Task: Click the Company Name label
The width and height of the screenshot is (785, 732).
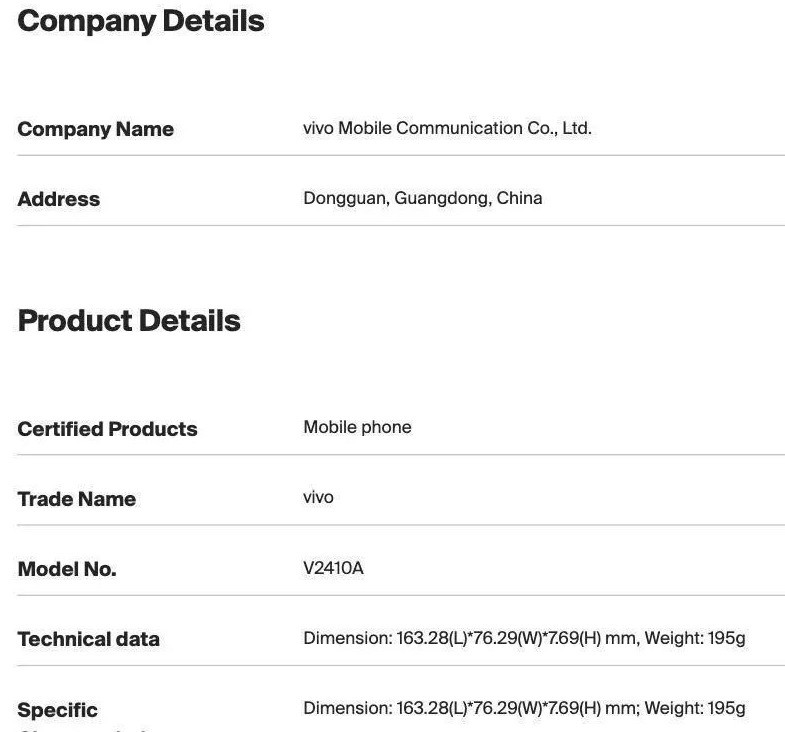Action: (95, 129)
